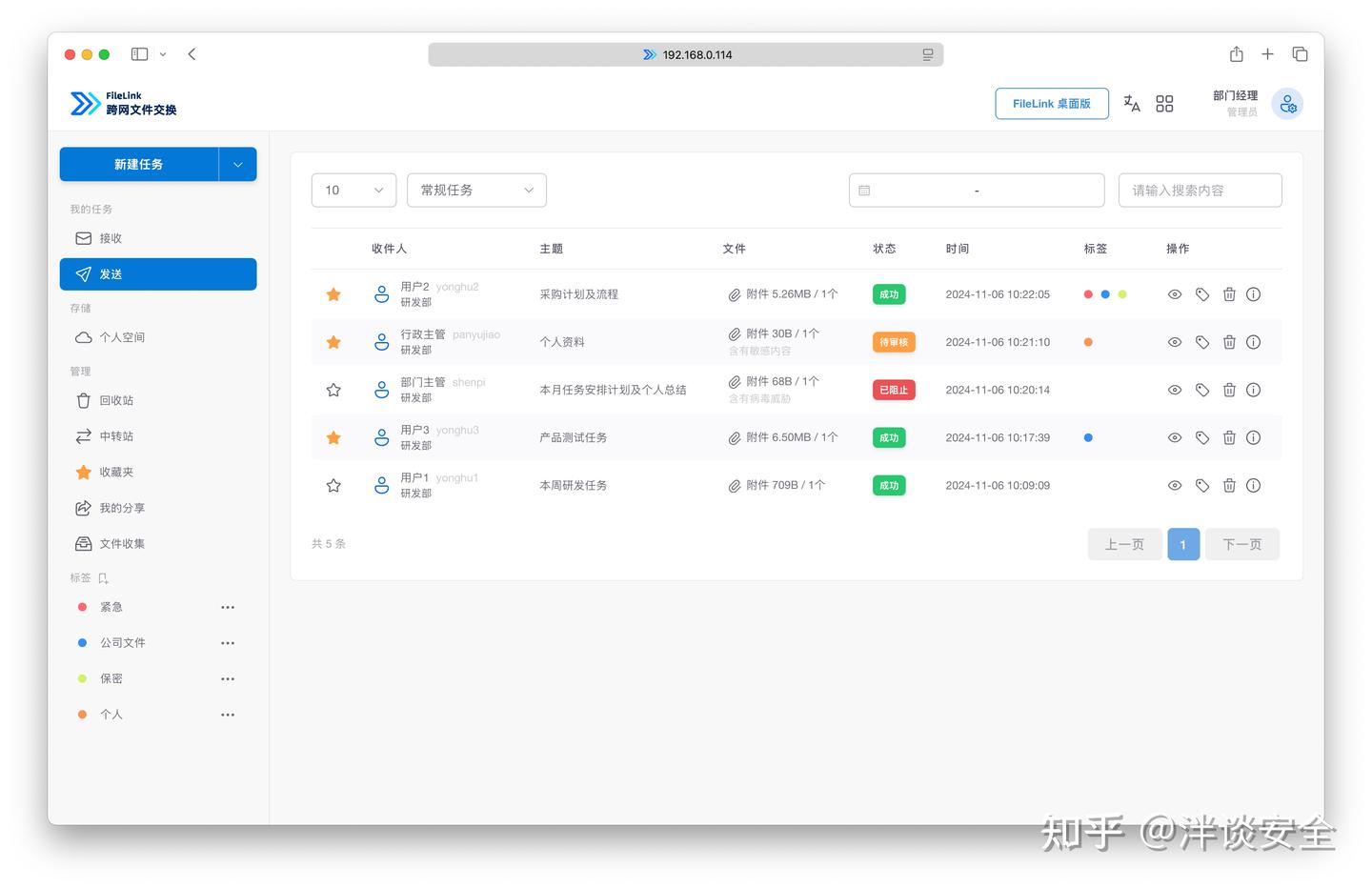This screenshot has width=1372, height=888.
Task: Click the FileLink logo in header
Action: pos(124,103)
